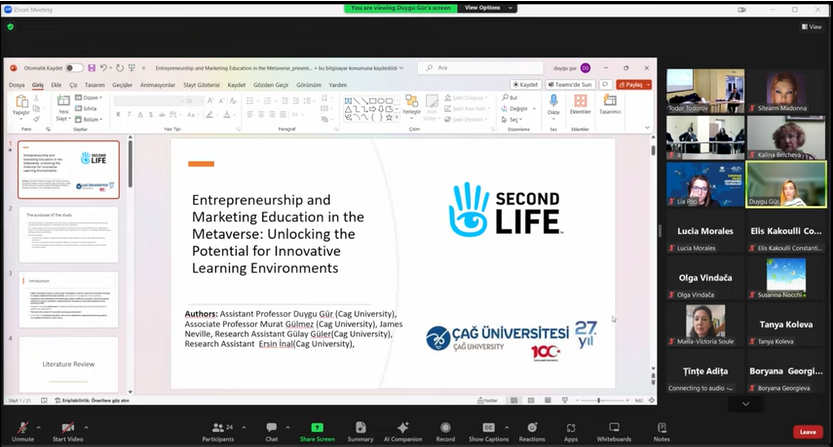Viewport: 833px width, 447px height.
Task: Click the purple Save icon in PowerPoint
Action: [x=92, y=68]
